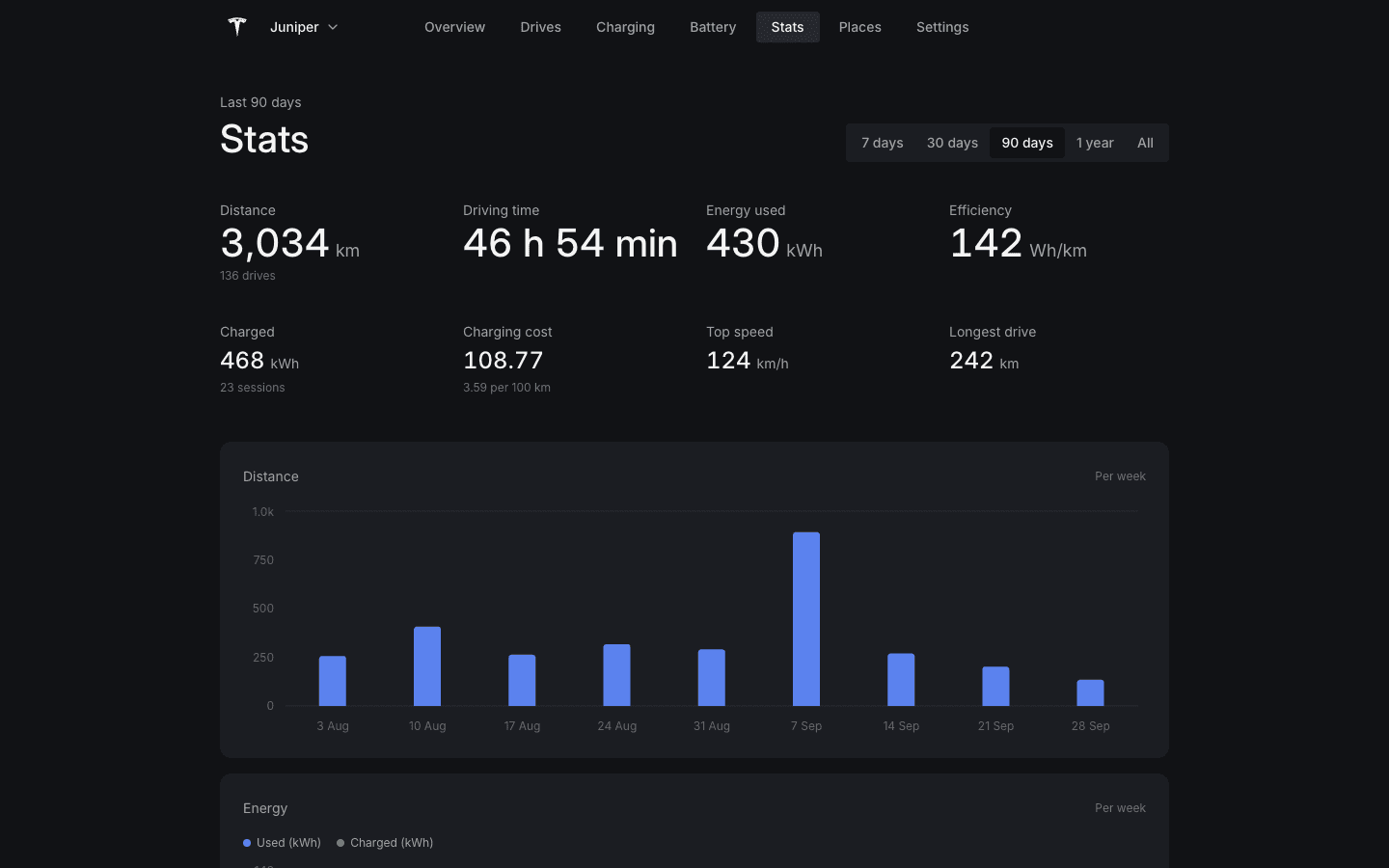Screen dimensions: 1389x868
Task: Click the 46 h 54 min driving time
Action: click(570, 243)
